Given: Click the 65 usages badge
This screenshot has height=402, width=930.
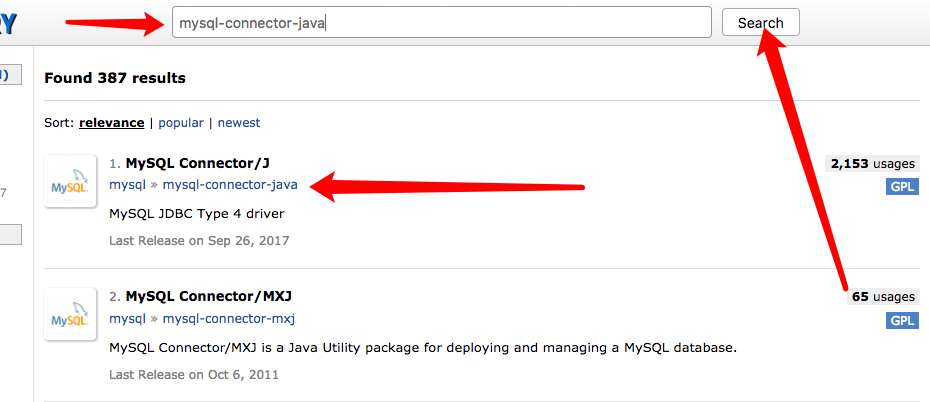Looking at the screenshot, I should click(x=883, y=296).
